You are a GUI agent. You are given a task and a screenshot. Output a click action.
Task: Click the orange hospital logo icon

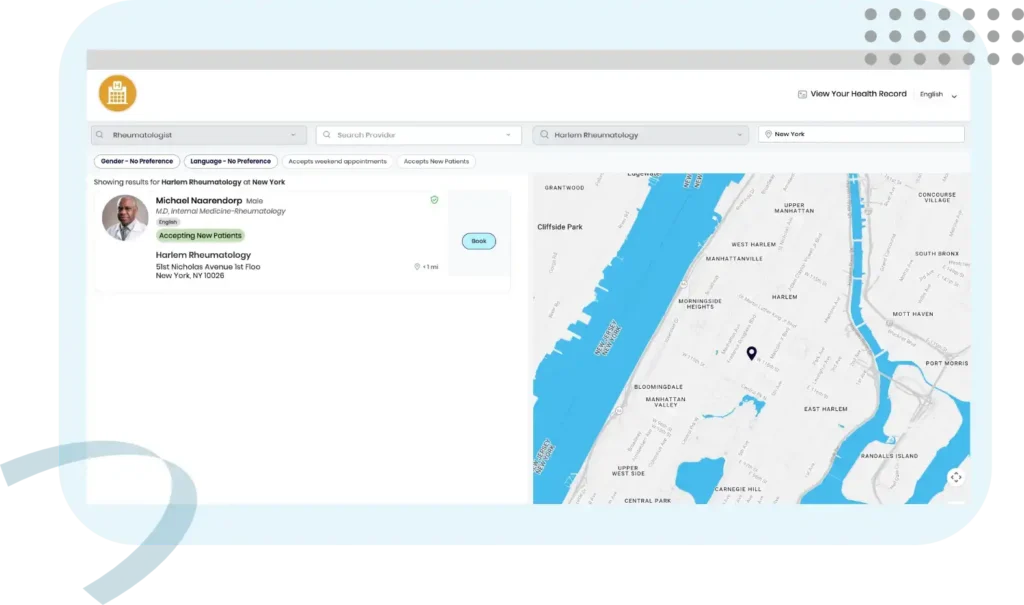pyautogui.click(x=118, y=93)
